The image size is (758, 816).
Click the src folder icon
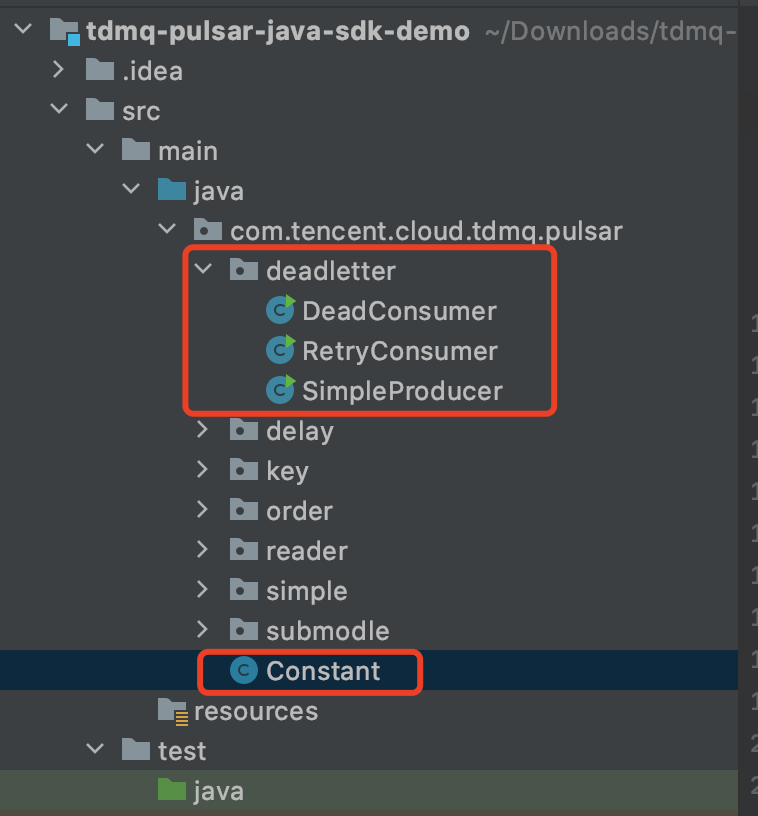coord(100,110)
